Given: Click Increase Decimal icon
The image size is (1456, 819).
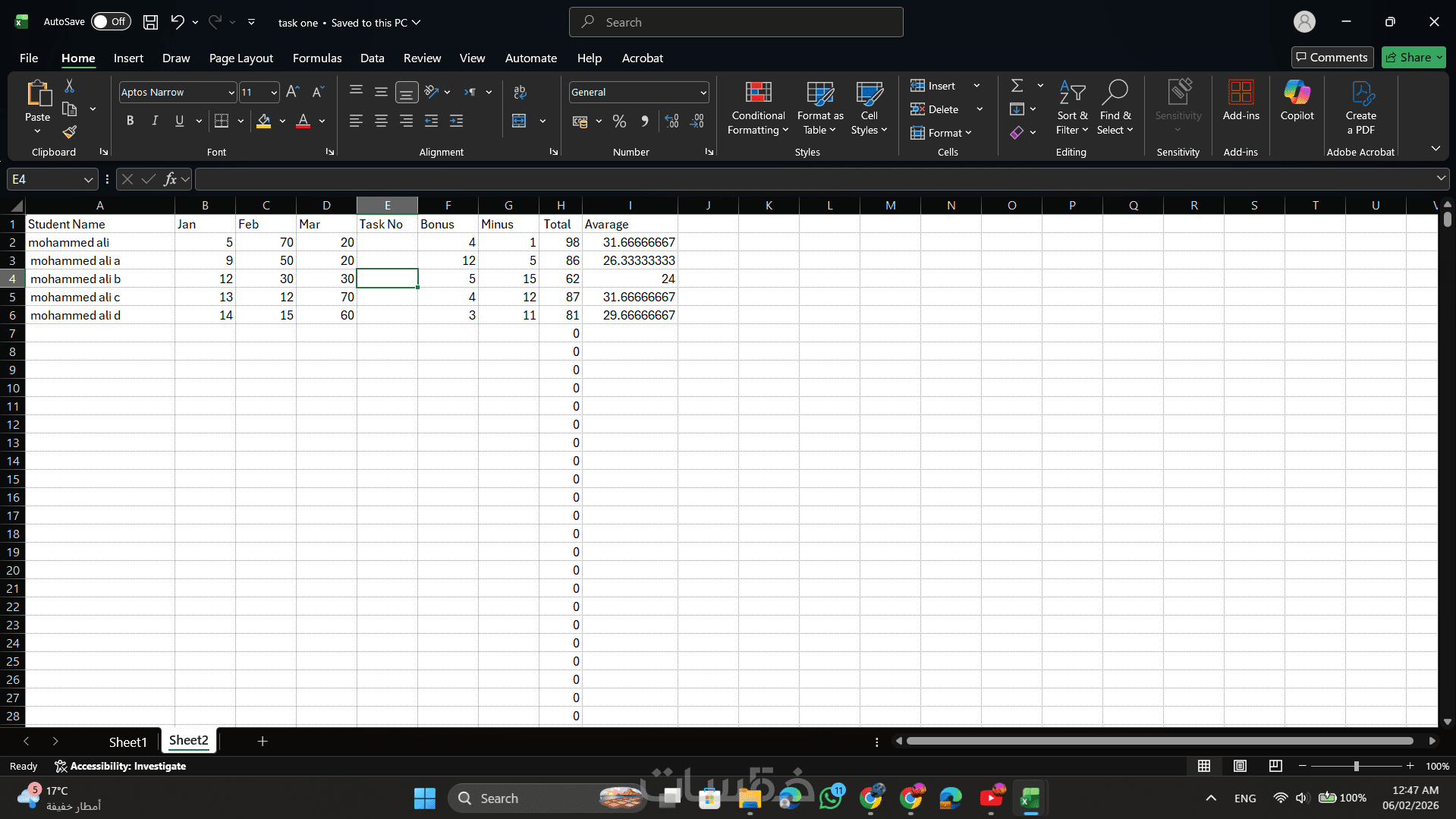Looking at the screenshot, I should click(x=671, y=121).
